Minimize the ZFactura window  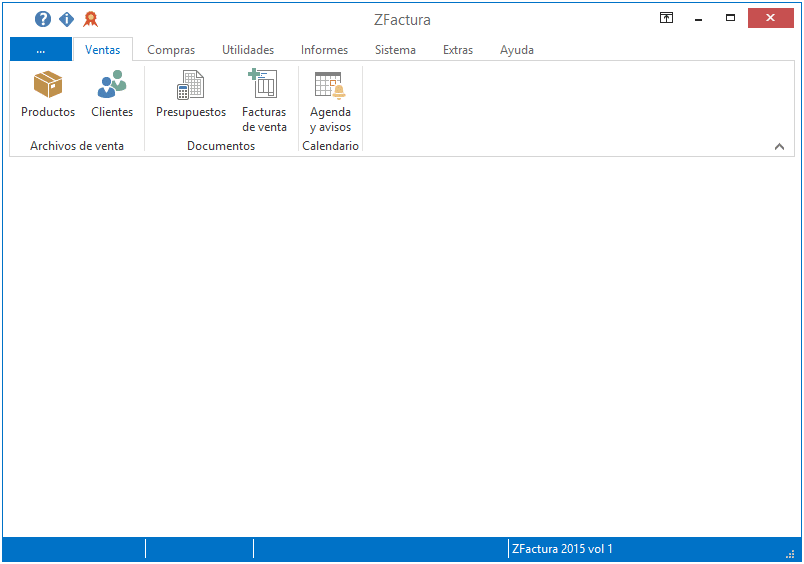pyautogui.click(x=698, y=18)
